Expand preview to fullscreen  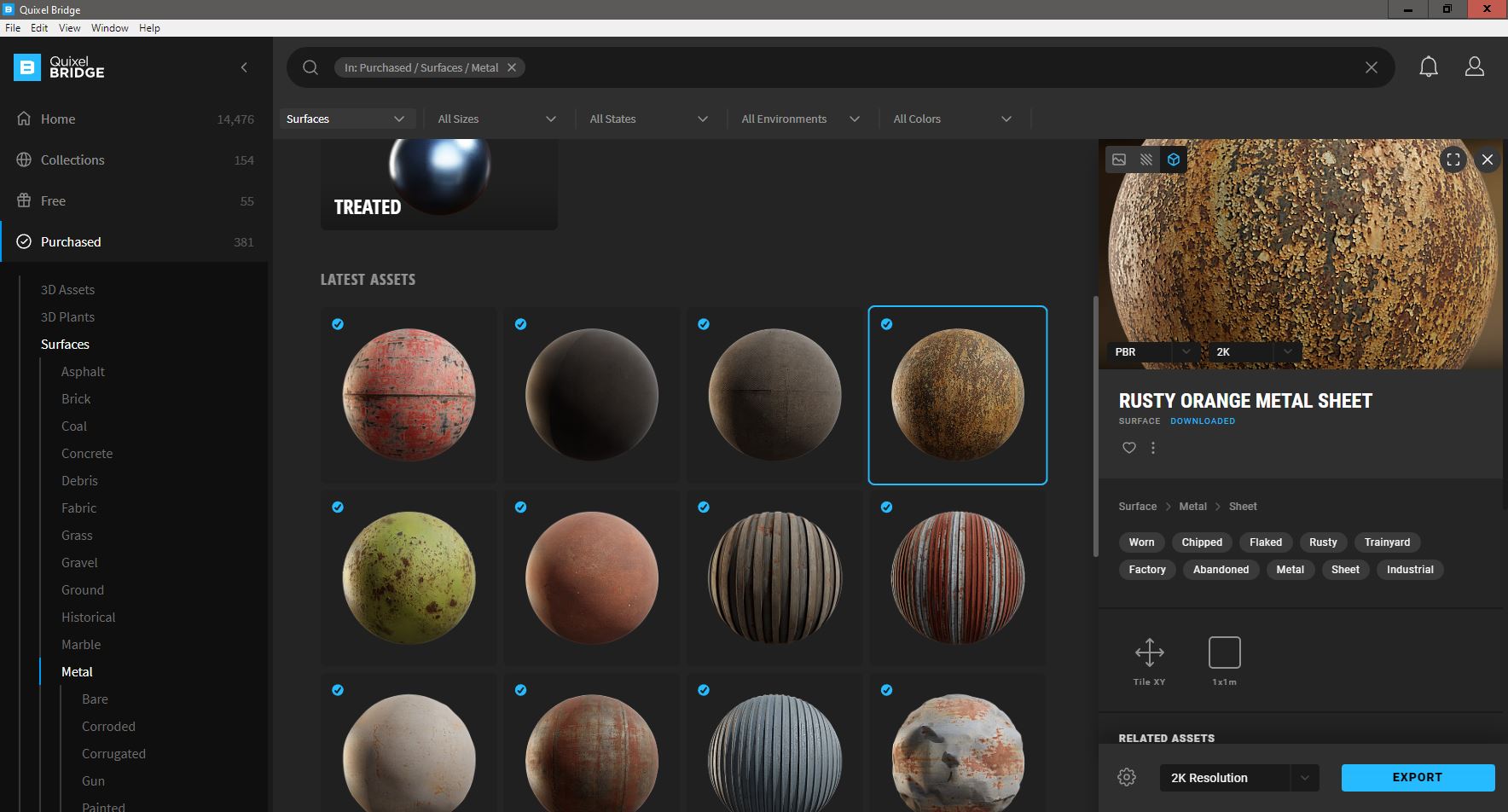pos(1453,159)
